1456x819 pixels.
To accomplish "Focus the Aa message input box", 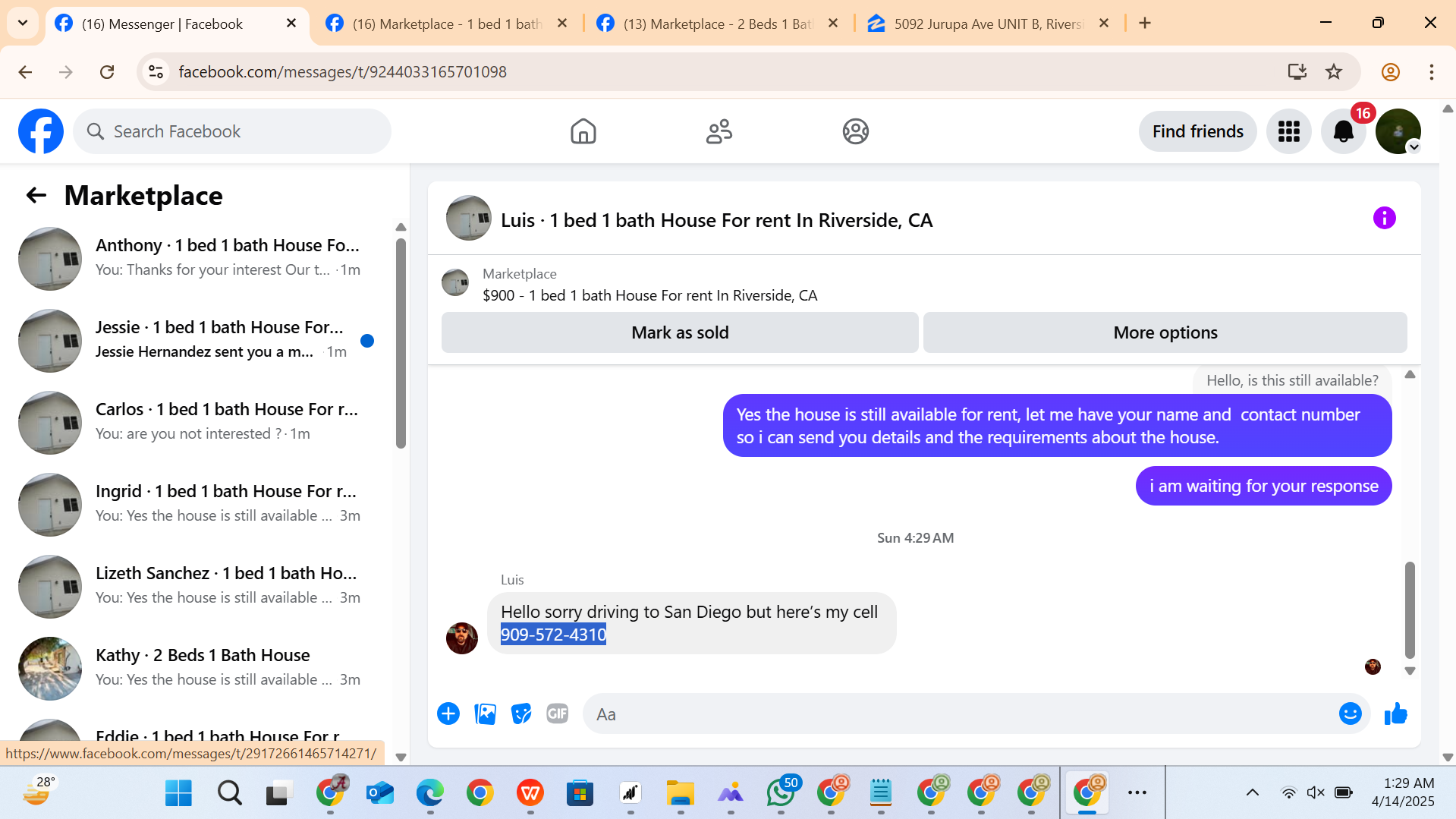I will [x=960, y=714].
